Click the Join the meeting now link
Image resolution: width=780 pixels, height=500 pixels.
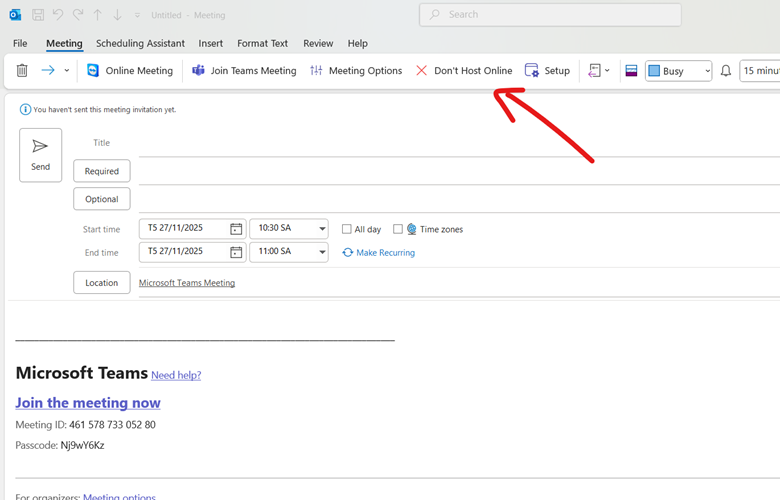pyautogui.click(x=88, y=403)
